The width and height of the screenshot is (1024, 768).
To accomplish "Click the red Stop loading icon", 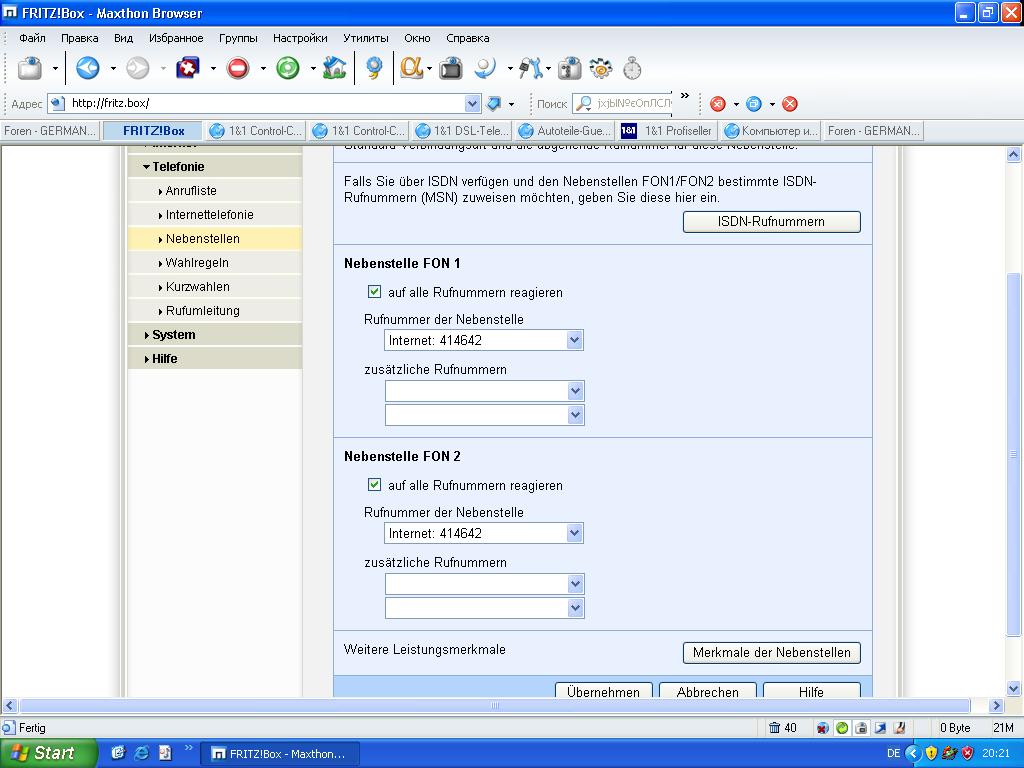I will coord(238,68).
